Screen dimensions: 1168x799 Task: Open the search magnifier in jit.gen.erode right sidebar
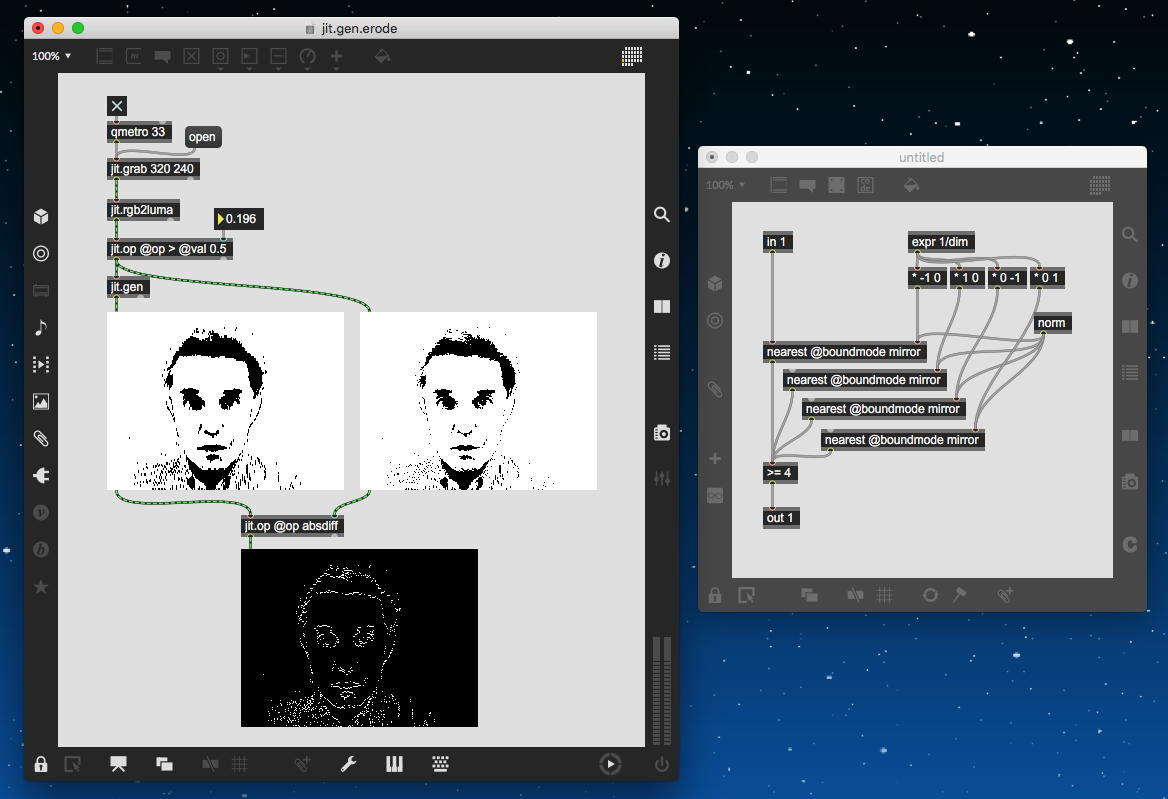pos(661,214)
